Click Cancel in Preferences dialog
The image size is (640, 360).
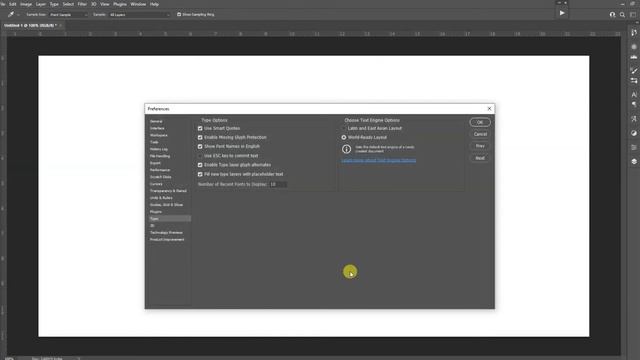tap(480, 134)
